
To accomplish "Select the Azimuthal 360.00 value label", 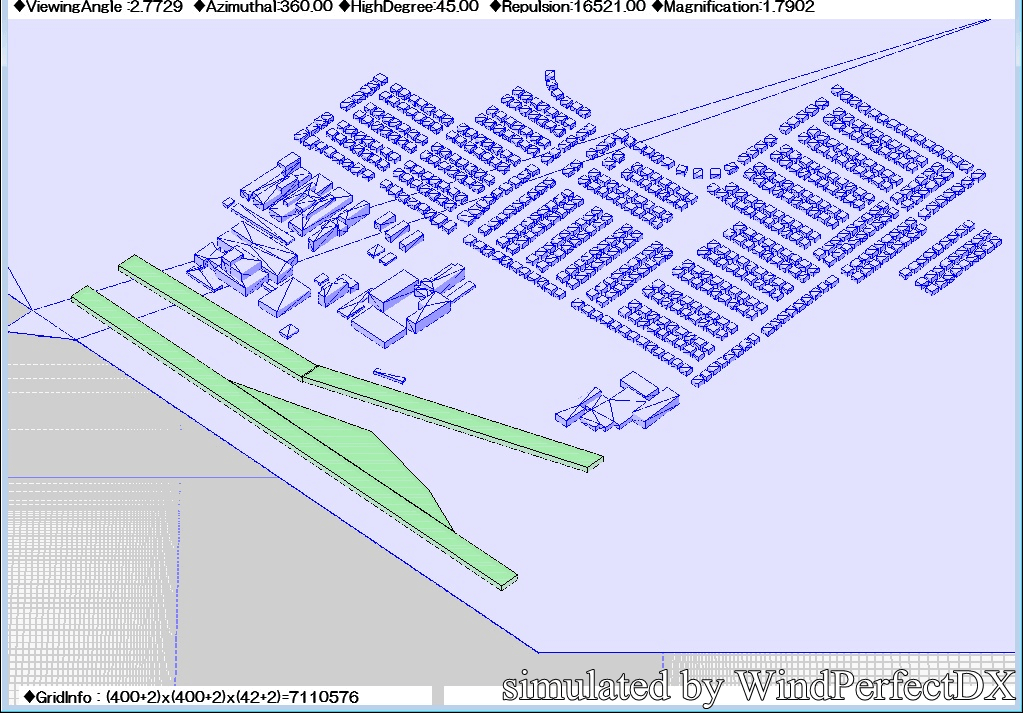I will point(263,7).
